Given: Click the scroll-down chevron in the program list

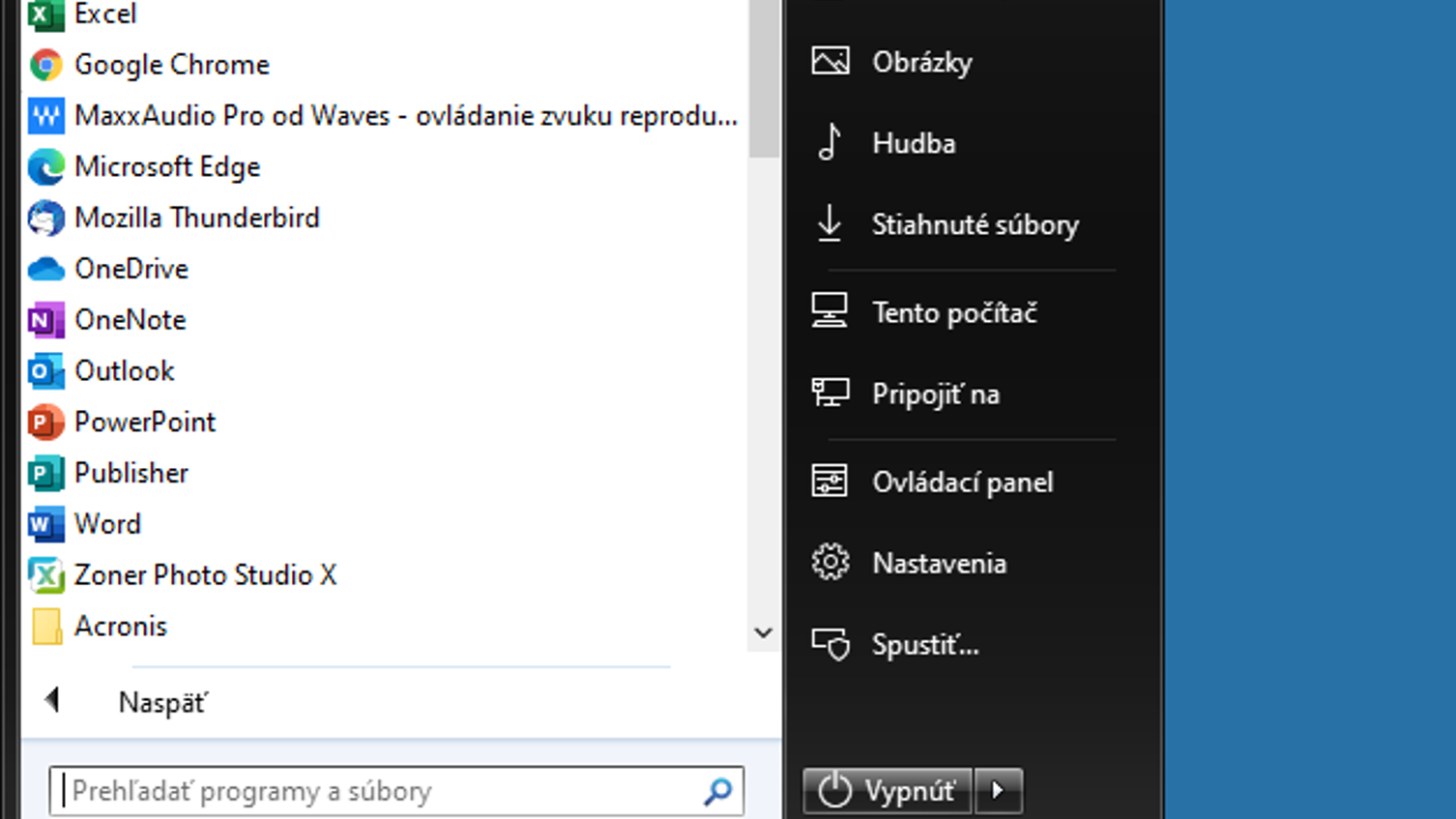Looking at the screenshot, I should click(764, 632).
